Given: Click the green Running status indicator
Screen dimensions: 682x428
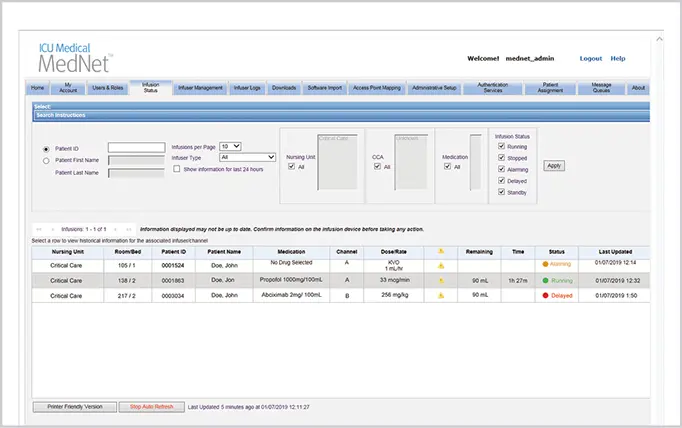Looking at the screenshot, I should (x=546, y=281).
